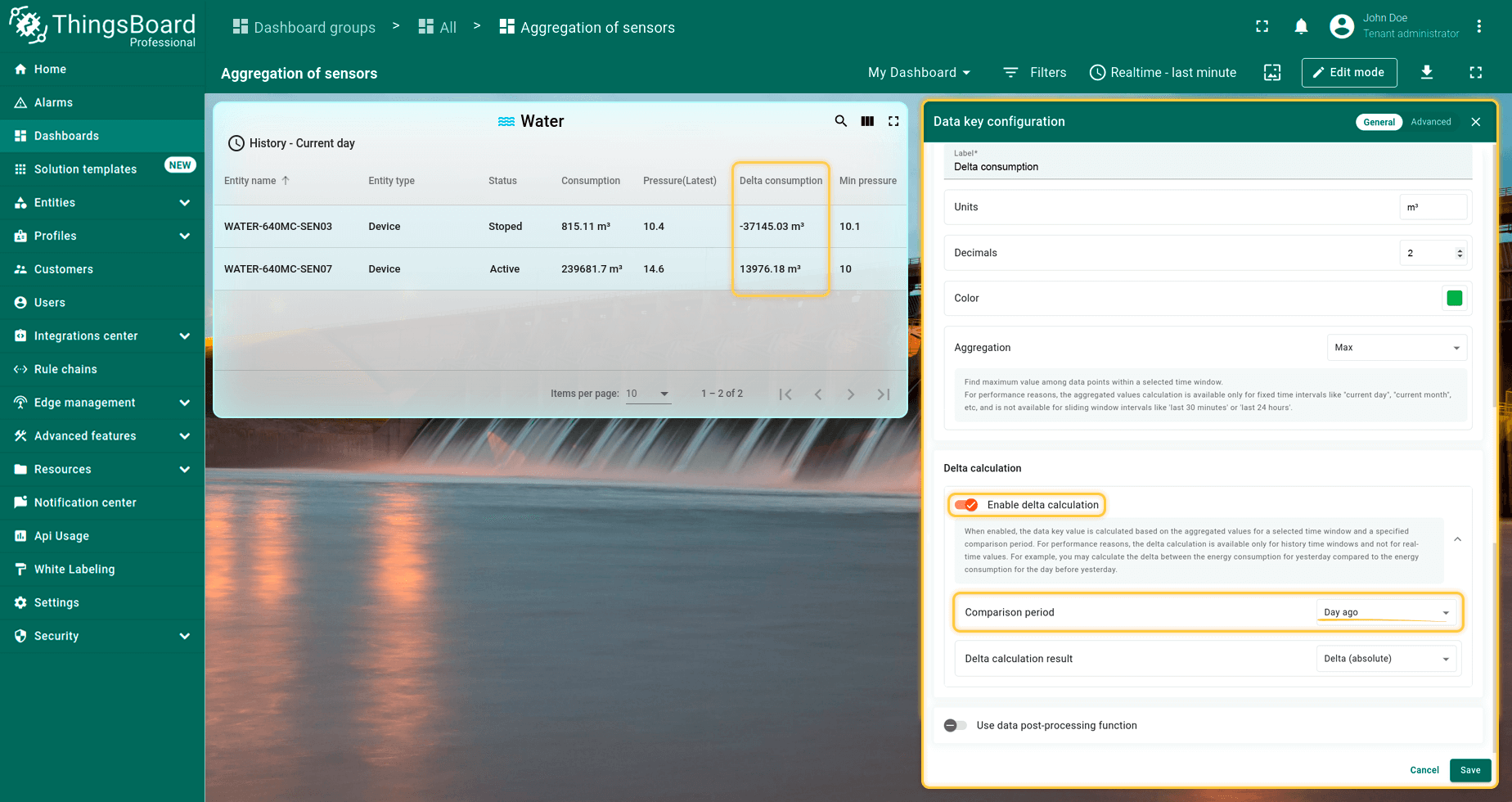Image resolution: width=1512 pixels, height=802 pixels.
Task: Click the notifications bell icon
Action: 1301,27
